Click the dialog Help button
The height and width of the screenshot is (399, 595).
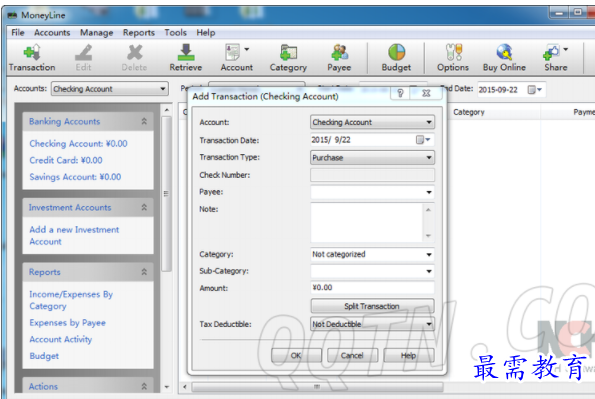click(409, 356)
